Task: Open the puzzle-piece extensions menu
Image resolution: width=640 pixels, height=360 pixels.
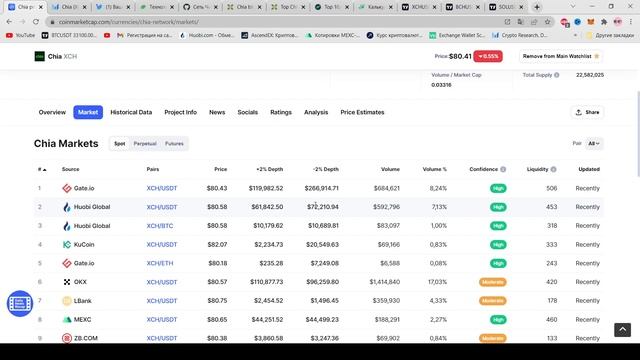Action: click(x=604, y=22)
